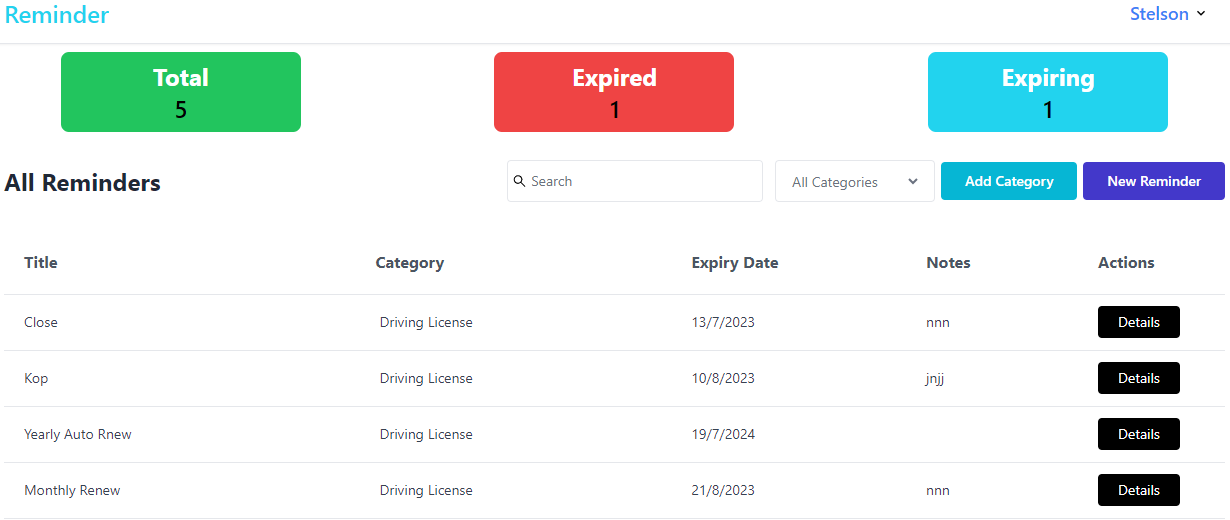Select the Yearly Auto Rnew row title
The image size is (1230, 520).
[78, 434]
